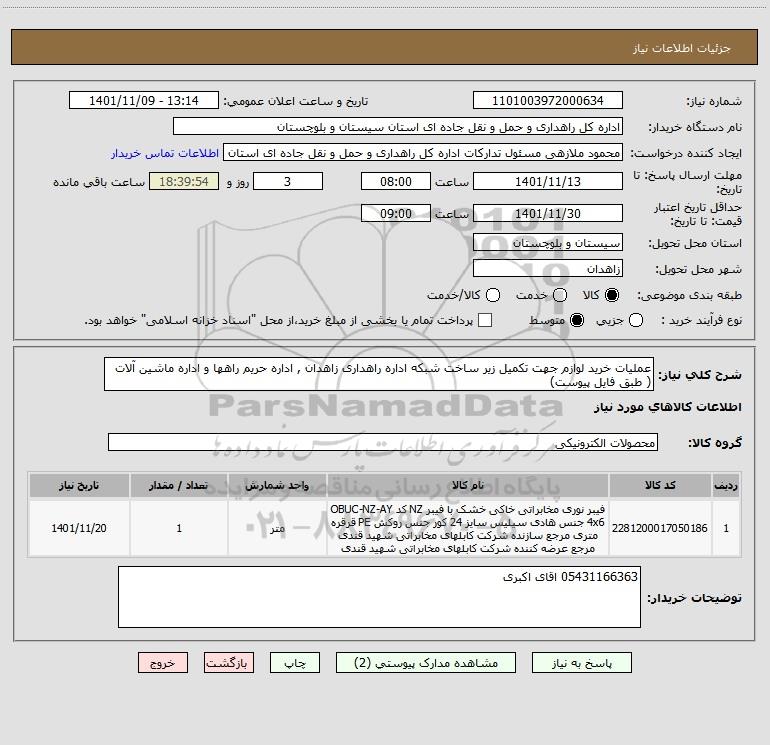Click the خروج exit button

point(163,663)
